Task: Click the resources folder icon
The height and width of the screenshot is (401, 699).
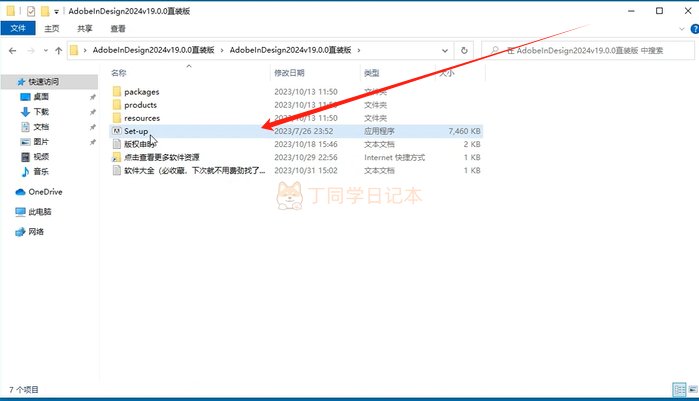Action: pyautogui.click(x=117, y=118)
